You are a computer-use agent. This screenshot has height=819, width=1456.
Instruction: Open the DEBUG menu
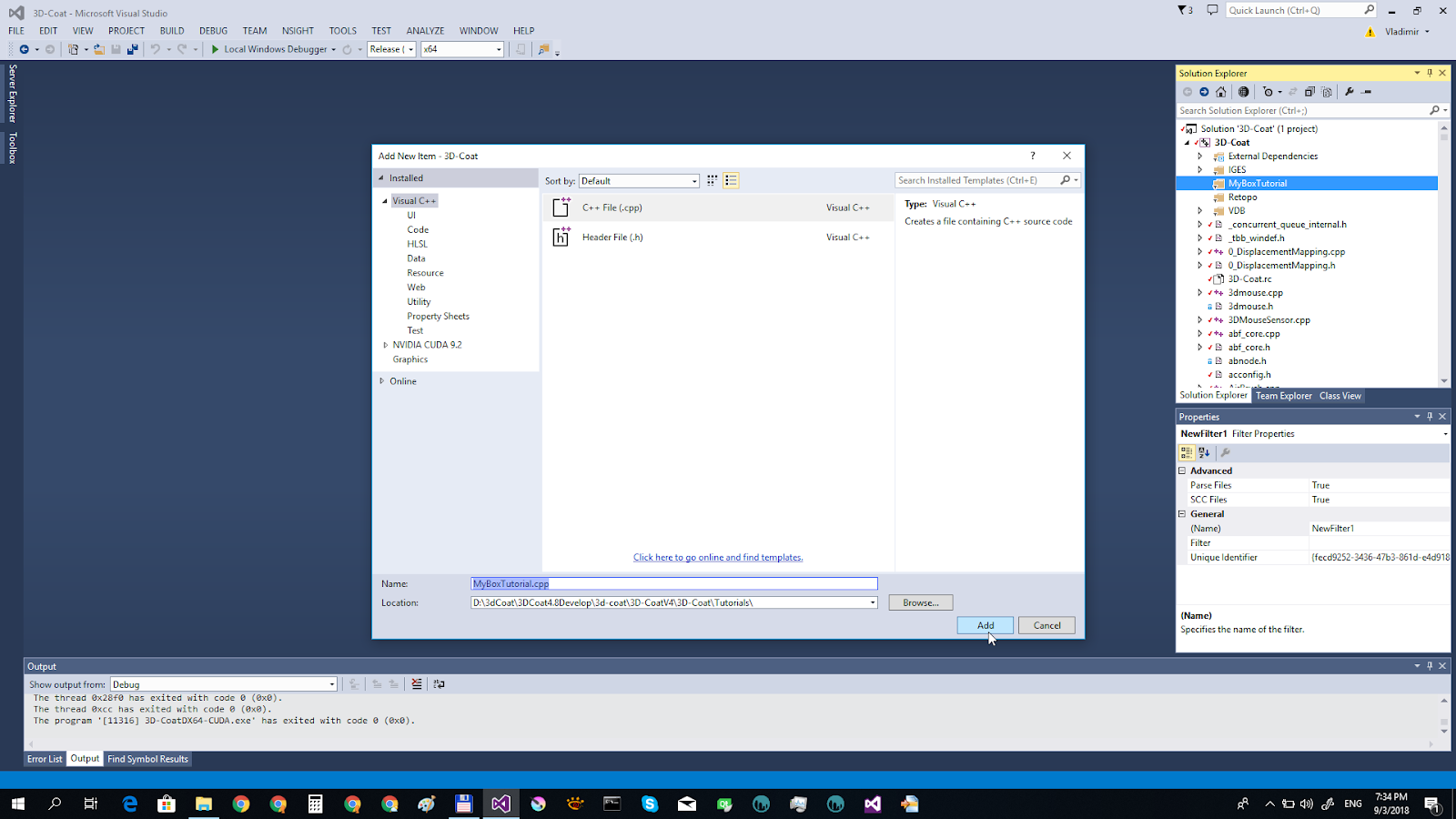[214, 30]
